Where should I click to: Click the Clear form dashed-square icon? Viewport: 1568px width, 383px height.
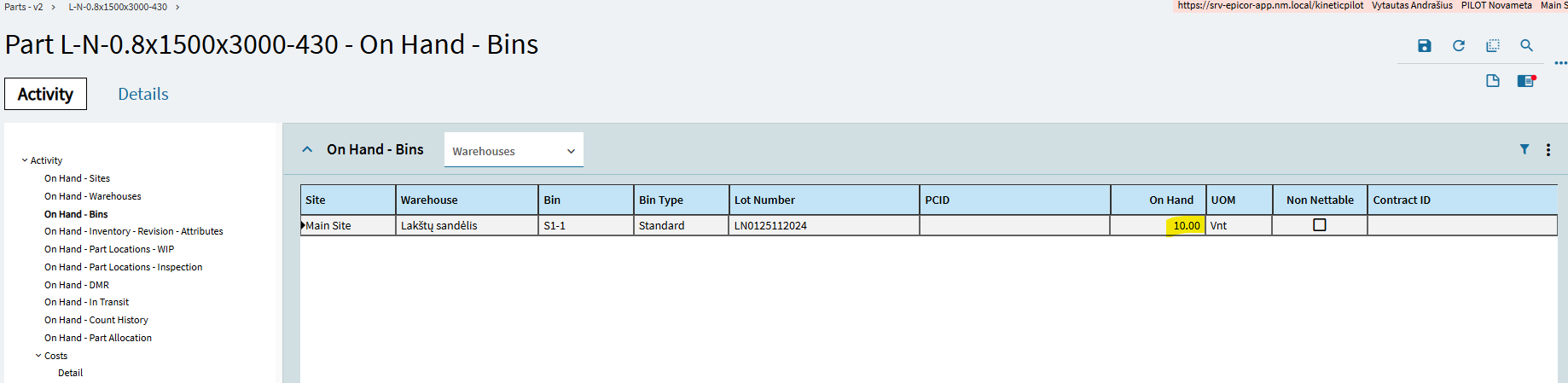pyautogui.click(x=1492, y=46)
